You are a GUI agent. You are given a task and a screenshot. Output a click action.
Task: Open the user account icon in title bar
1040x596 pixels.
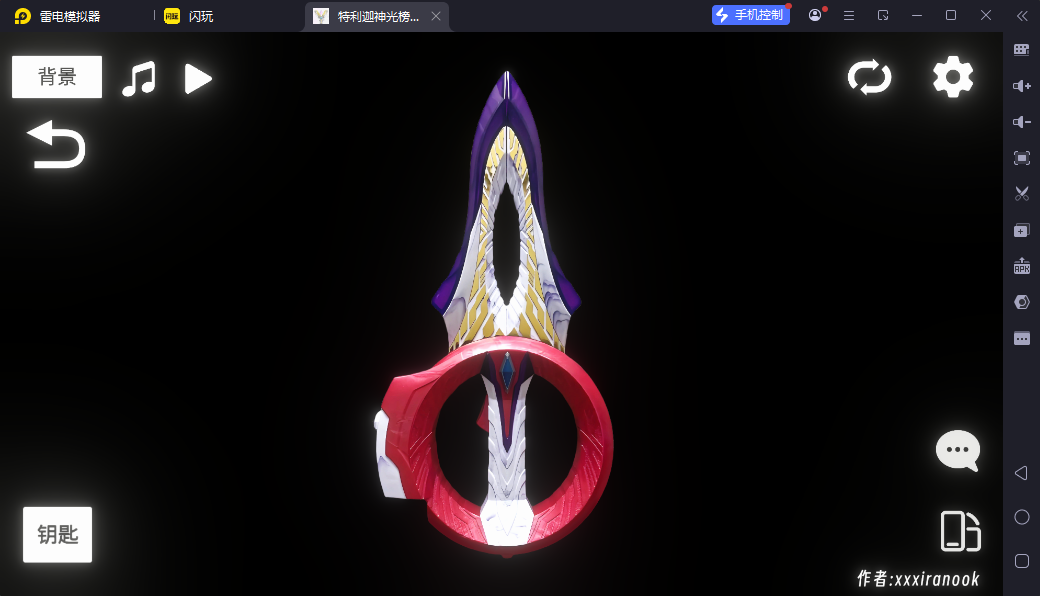[815, 15]
